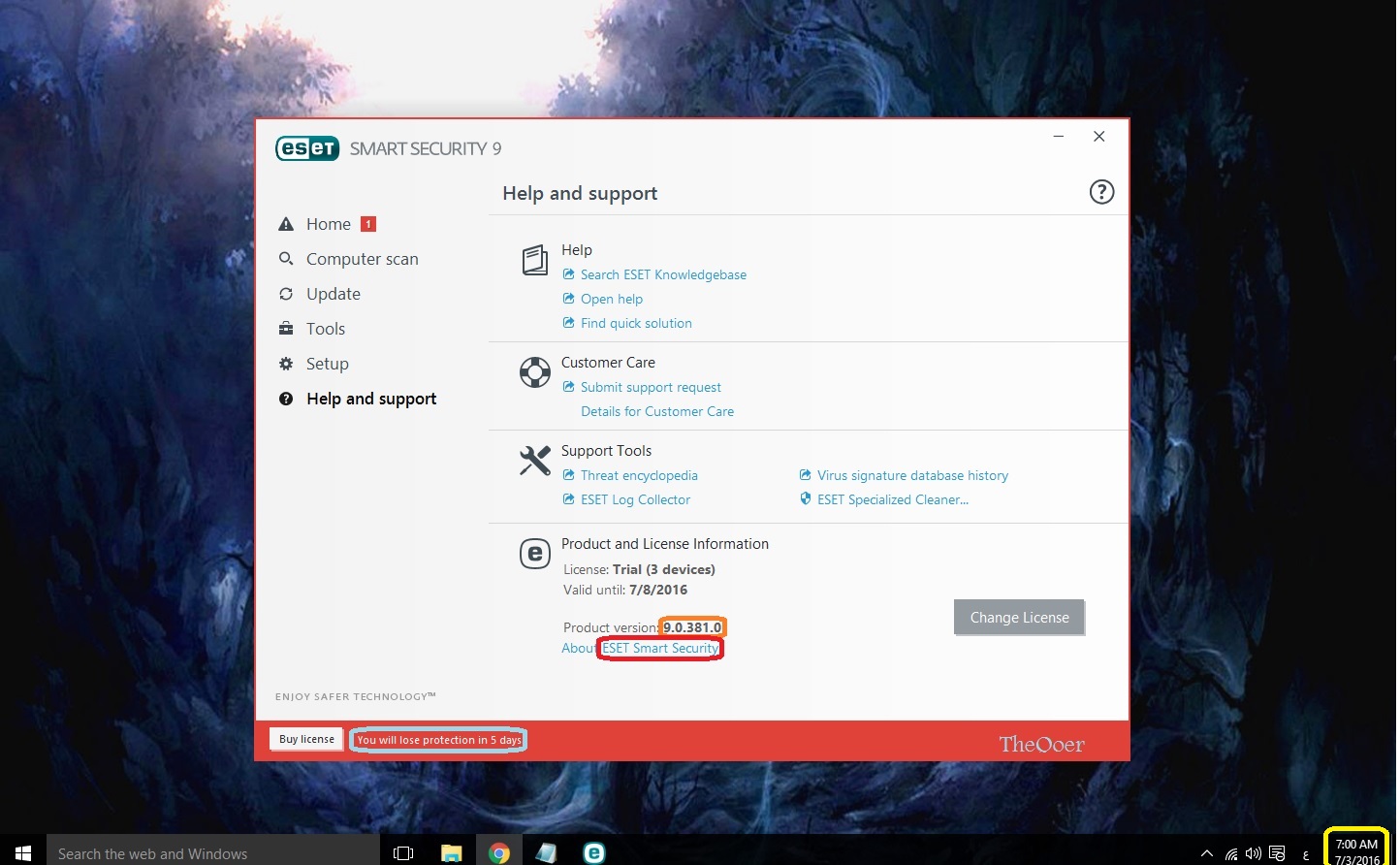Click the Change License button
This screenshot has height=865, width=1400.
pos(1019,618)
